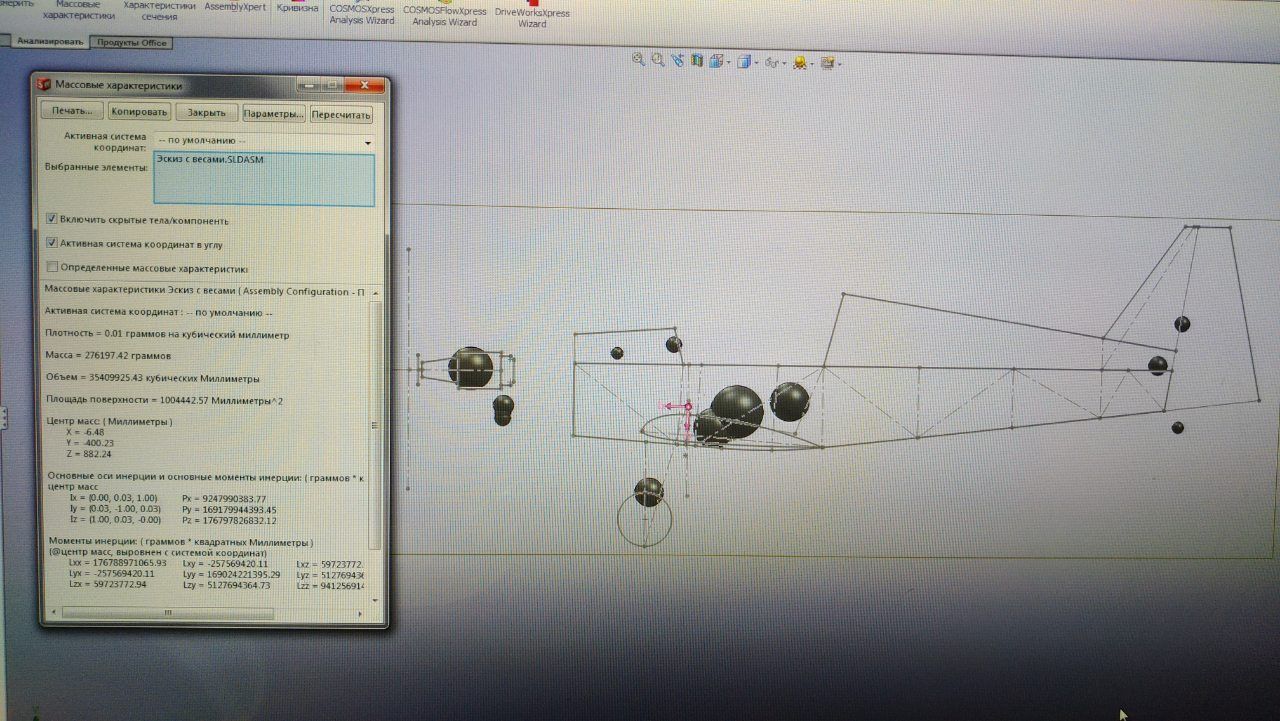Viewport: 1280px width, 721px height.
Task: Click the 'Выбранные элементы' selection box
Action: (x=264, y=180)
